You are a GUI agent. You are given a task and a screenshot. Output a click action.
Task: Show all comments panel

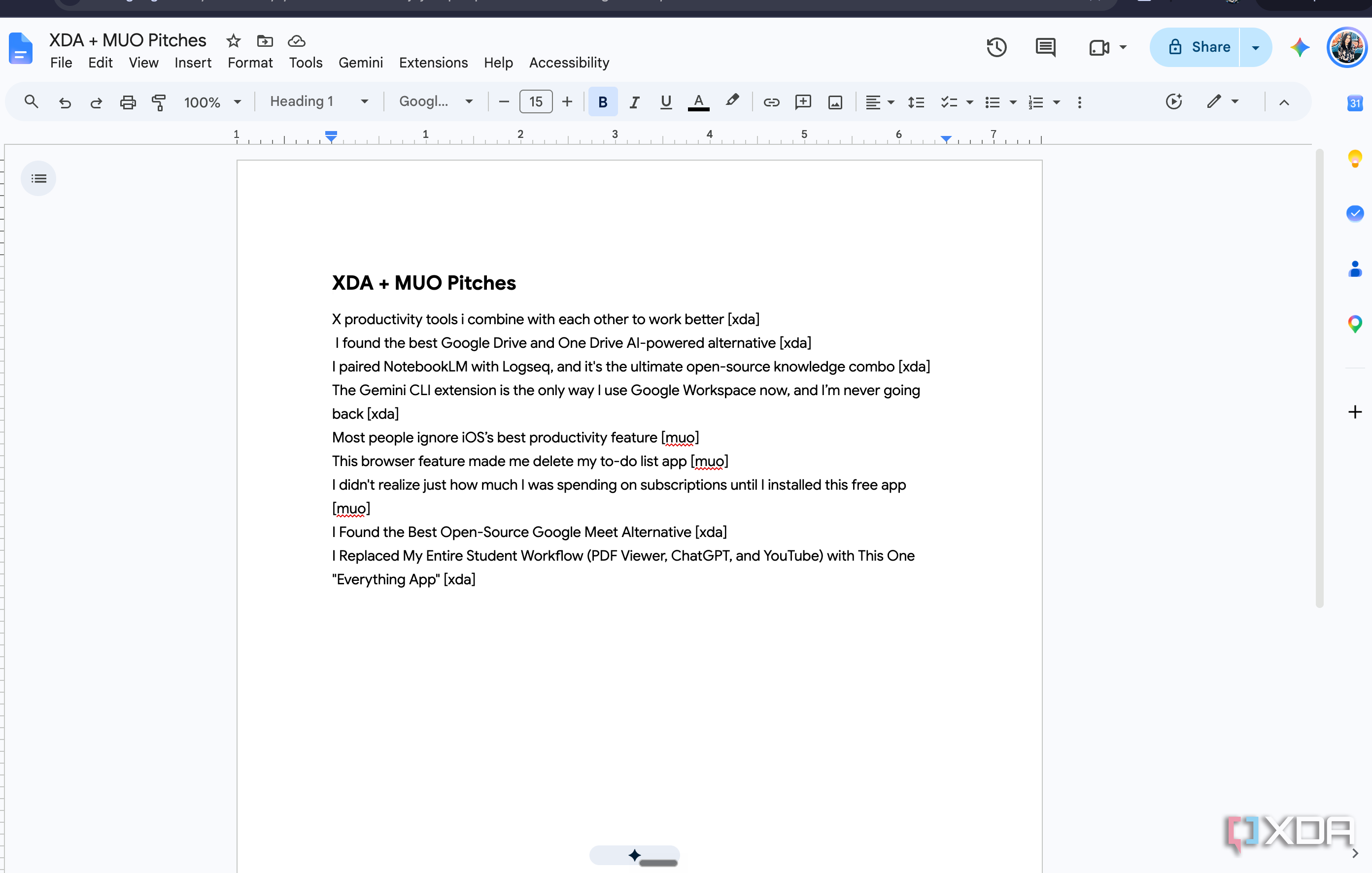point(1046,47)
